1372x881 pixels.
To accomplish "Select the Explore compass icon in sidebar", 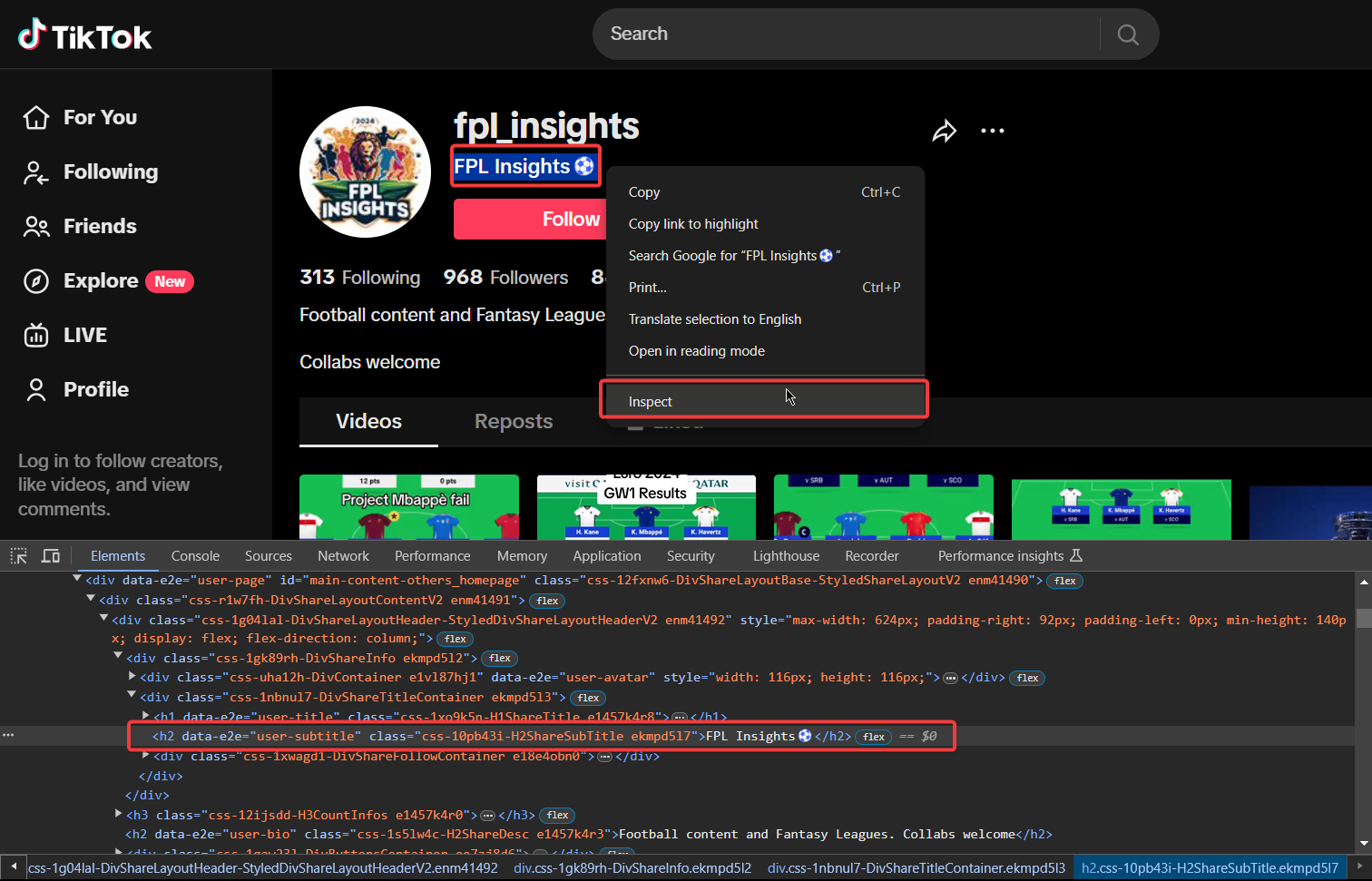I will pyautogui.click(x=35, y=280).
